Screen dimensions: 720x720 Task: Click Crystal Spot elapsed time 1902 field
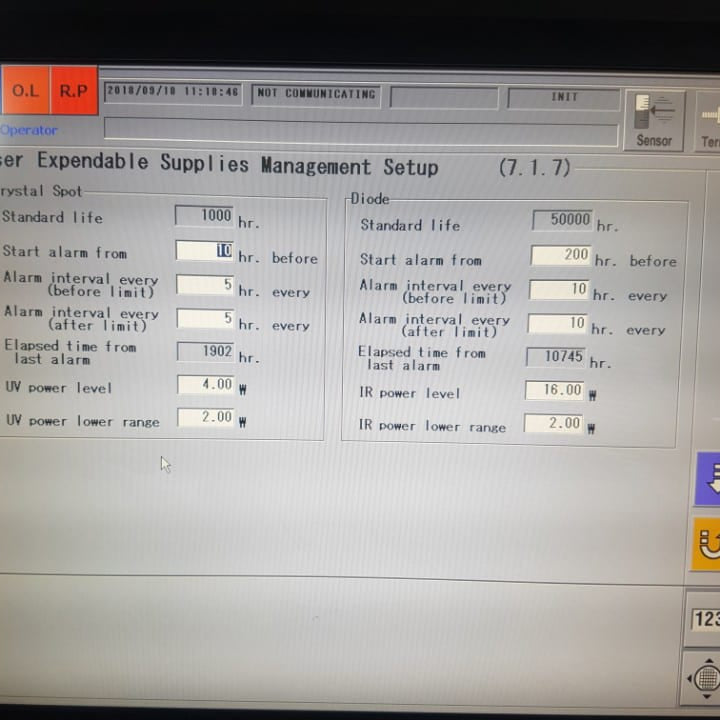pos(206,351)
